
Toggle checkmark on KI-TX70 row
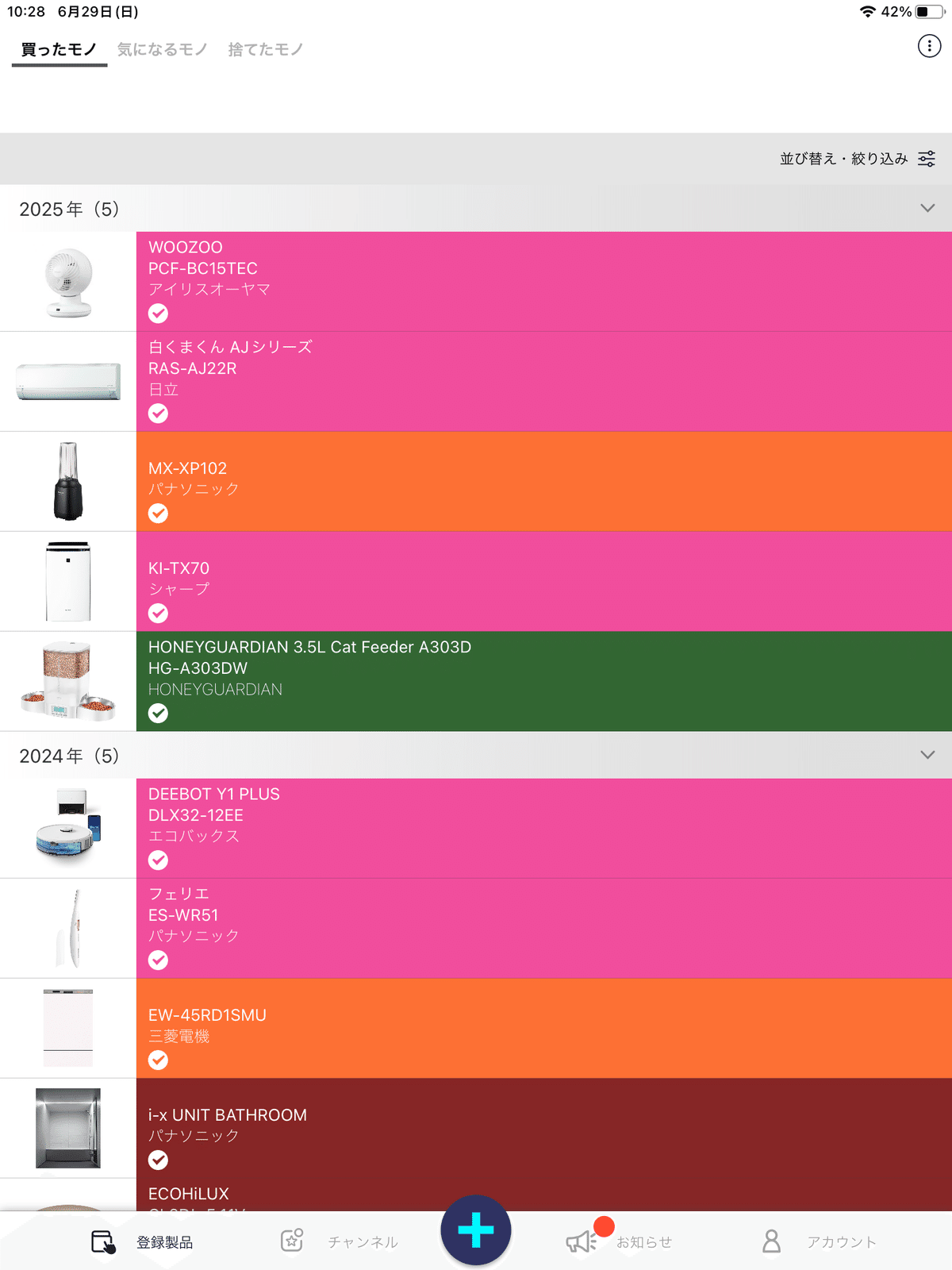click(159, 614)
